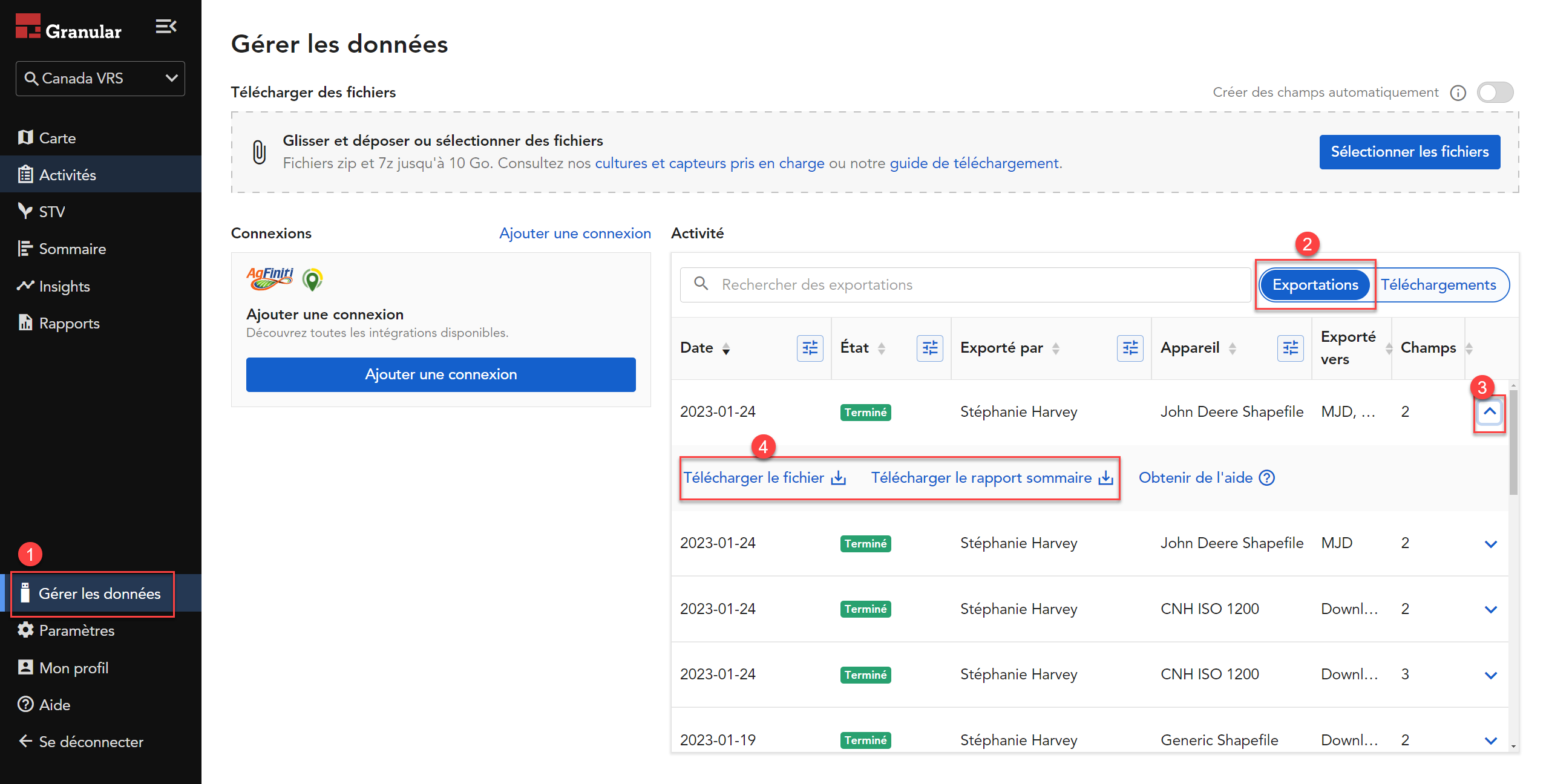Click the Generic Shapefile cell
1549x784 pixels.
coord(1219,740)
